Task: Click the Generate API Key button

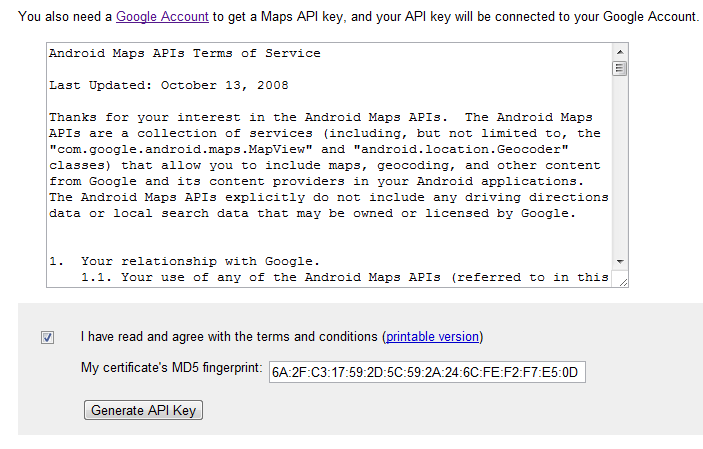Action: tap(143, 410)
